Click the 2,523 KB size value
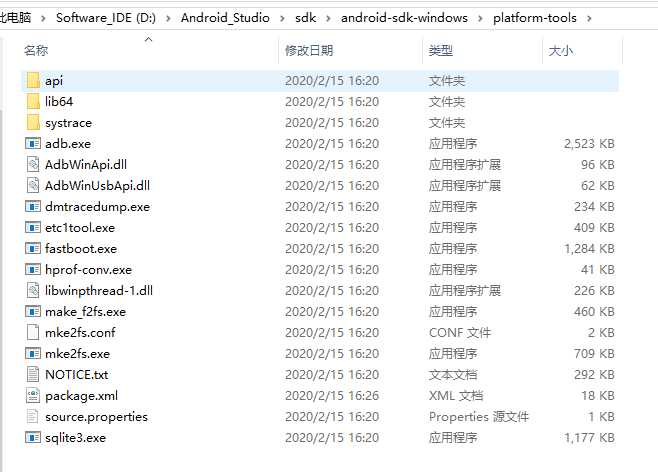658x472 pixels. tap(589, 143)
